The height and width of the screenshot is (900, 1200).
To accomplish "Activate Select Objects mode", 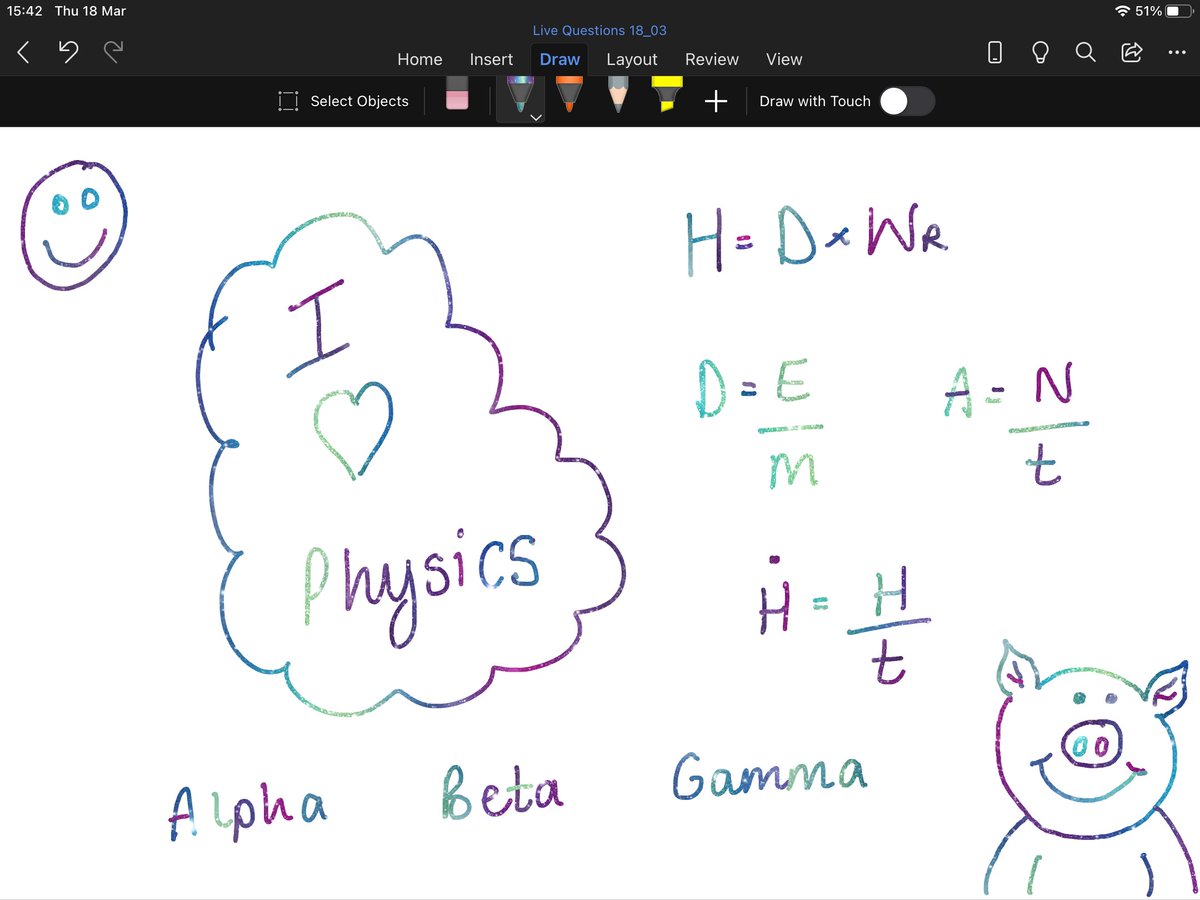I will click(344, 101).
